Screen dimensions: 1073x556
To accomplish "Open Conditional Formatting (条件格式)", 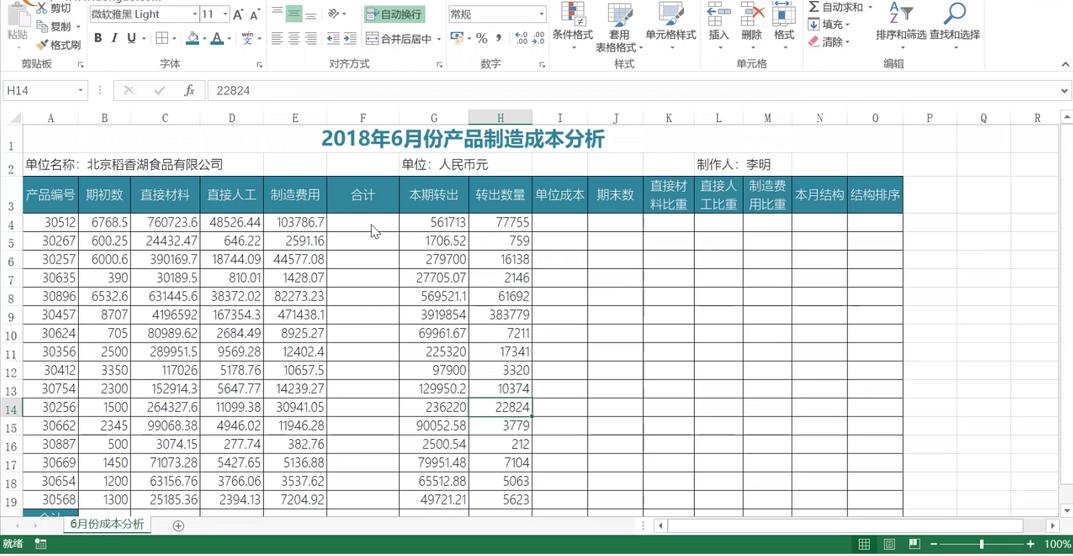I will click(572, 26).
